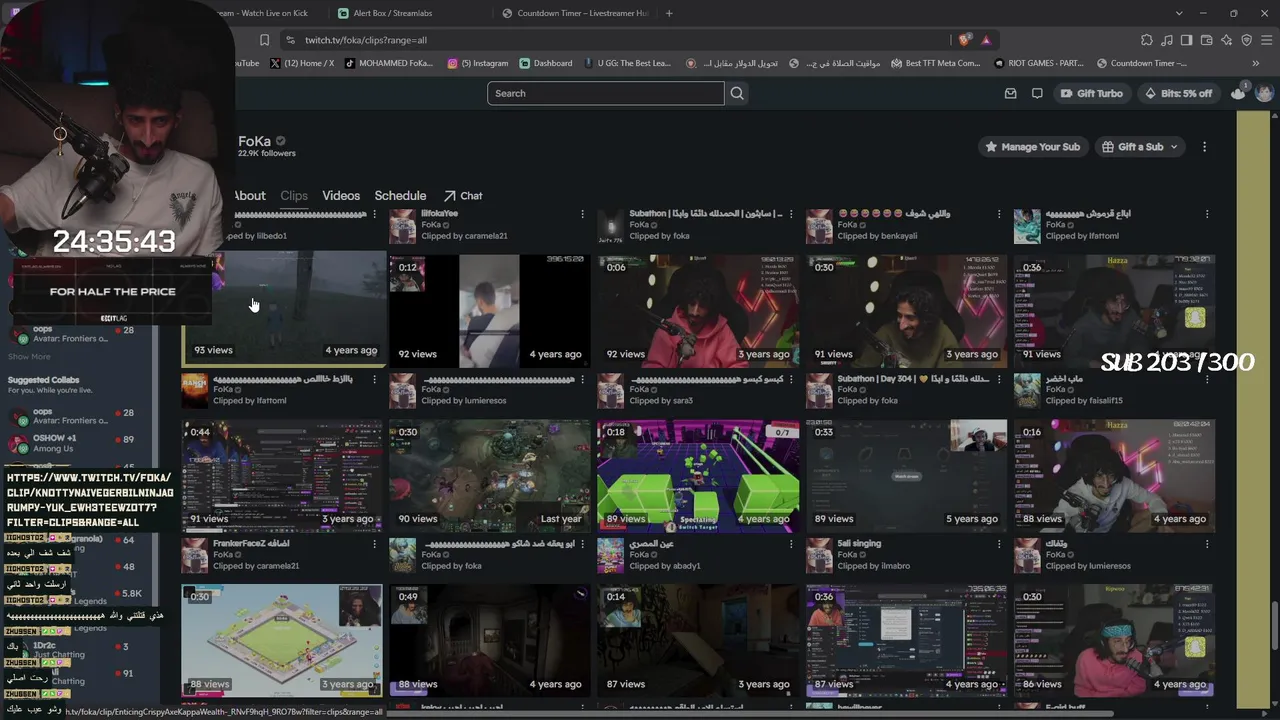1280x720 pixels.
Task: Click the "Clipped by sara3" text
Action: coord(661,401)
